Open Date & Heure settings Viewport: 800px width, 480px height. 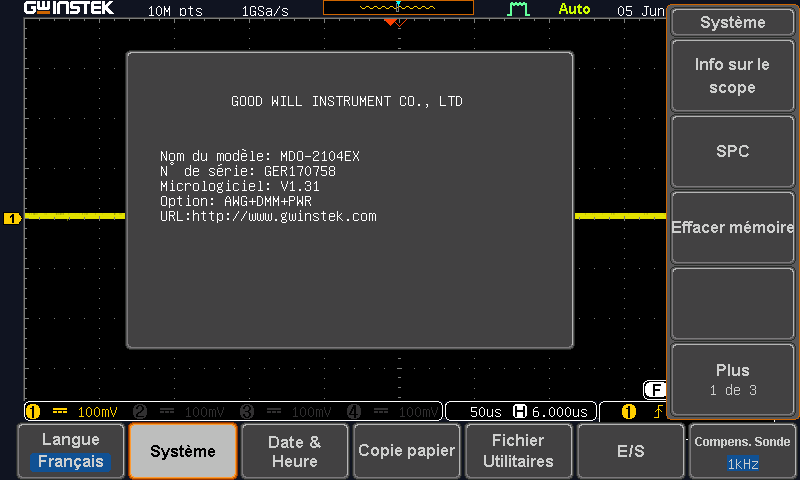click(x=294, y=451)
